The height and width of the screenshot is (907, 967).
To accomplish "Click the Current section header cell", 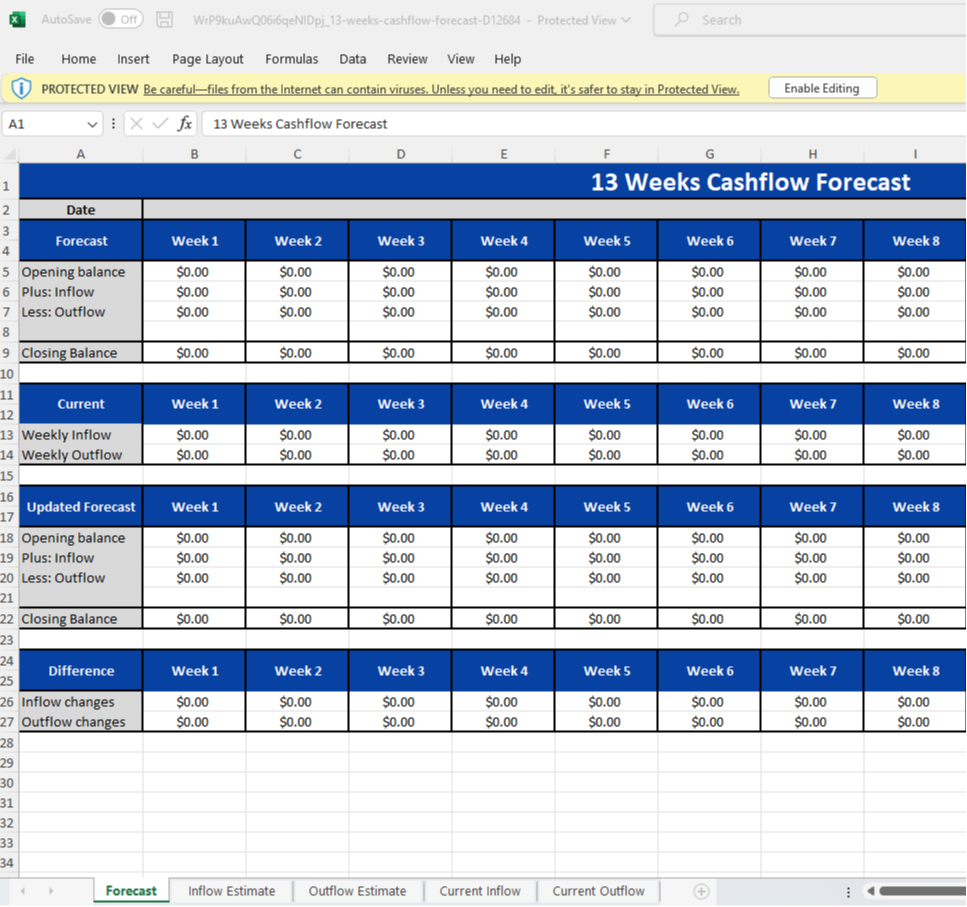I will click(x=81, y=404).
